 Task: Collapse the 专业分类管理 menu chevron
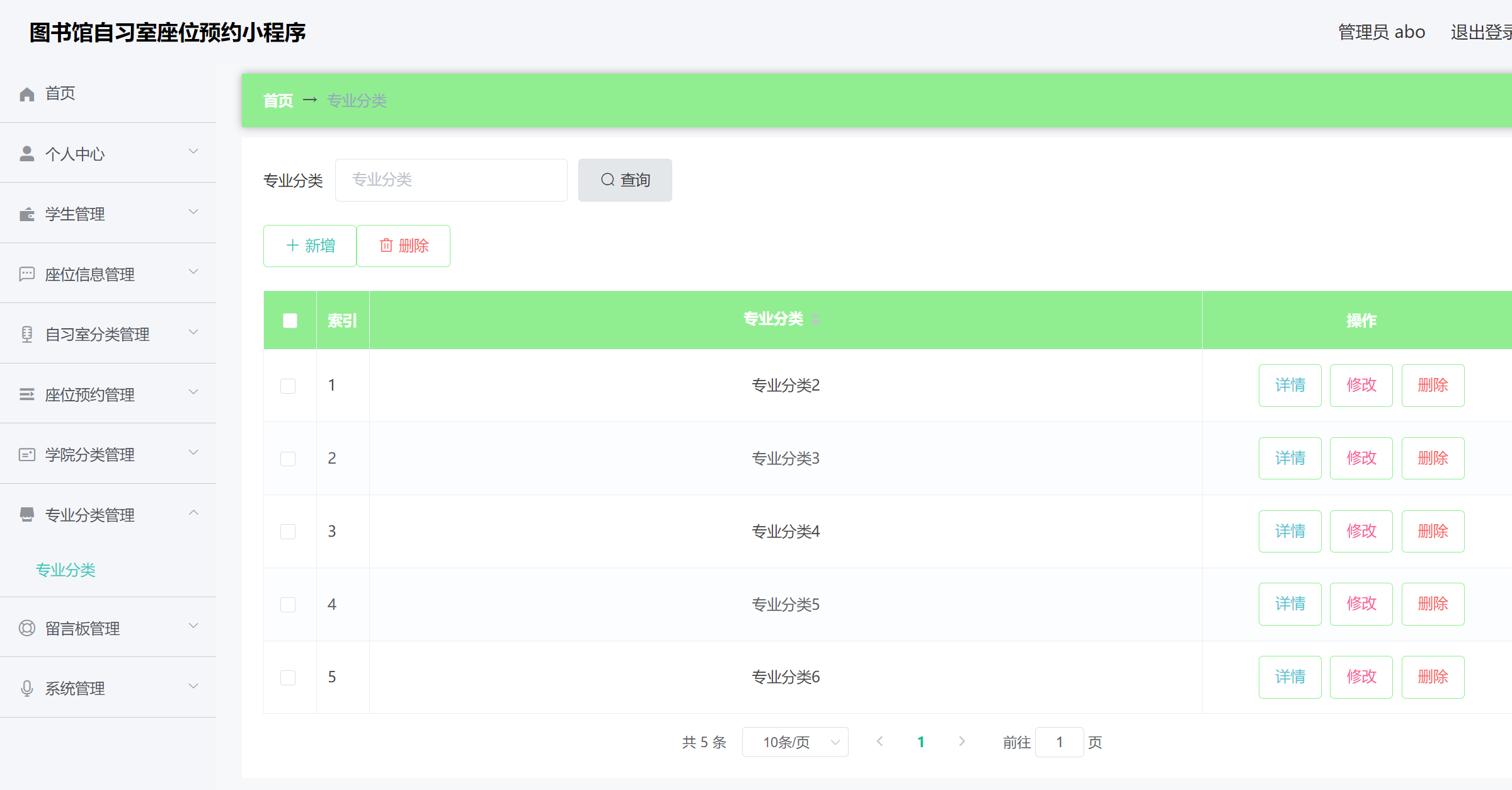(194, 513)
